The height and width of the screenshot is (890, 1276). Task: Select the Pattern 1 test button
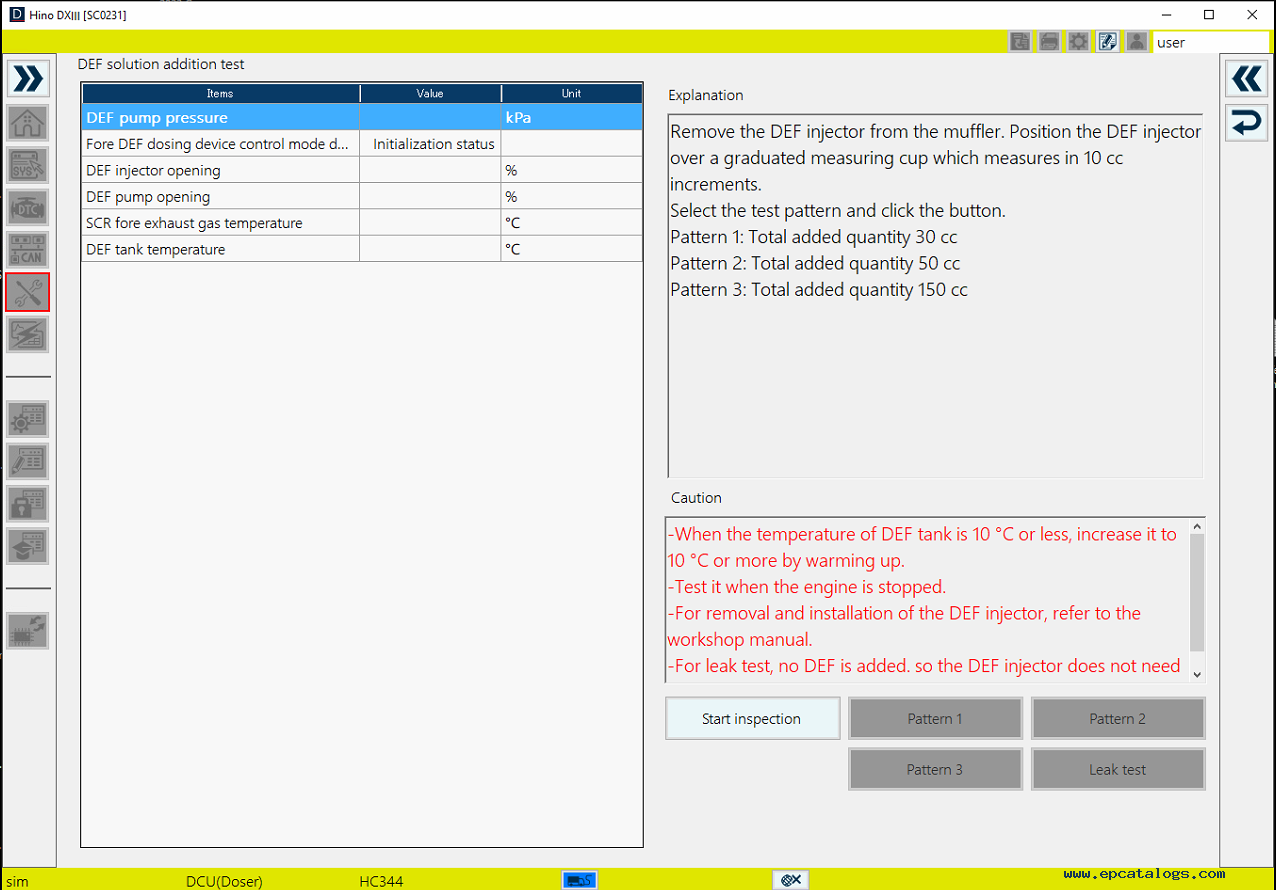tap(935, 719)
